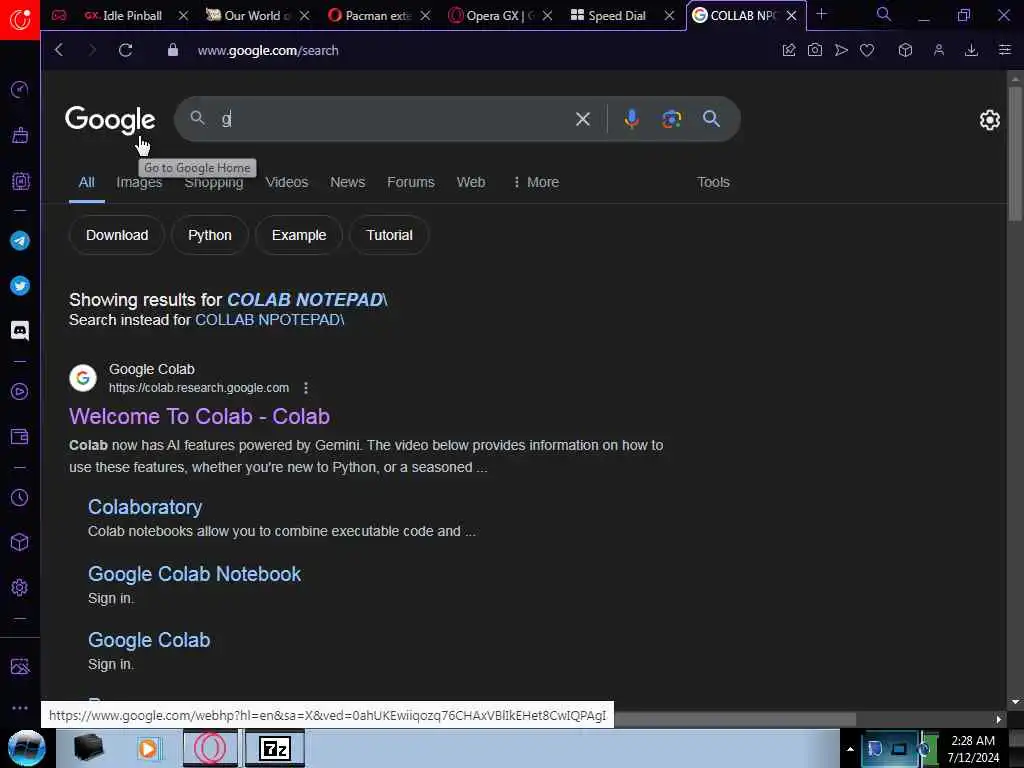1024x768 pixels.
Task: Open Discord from the sidebar
Action: pyautogui.click(x=20, y=330)
